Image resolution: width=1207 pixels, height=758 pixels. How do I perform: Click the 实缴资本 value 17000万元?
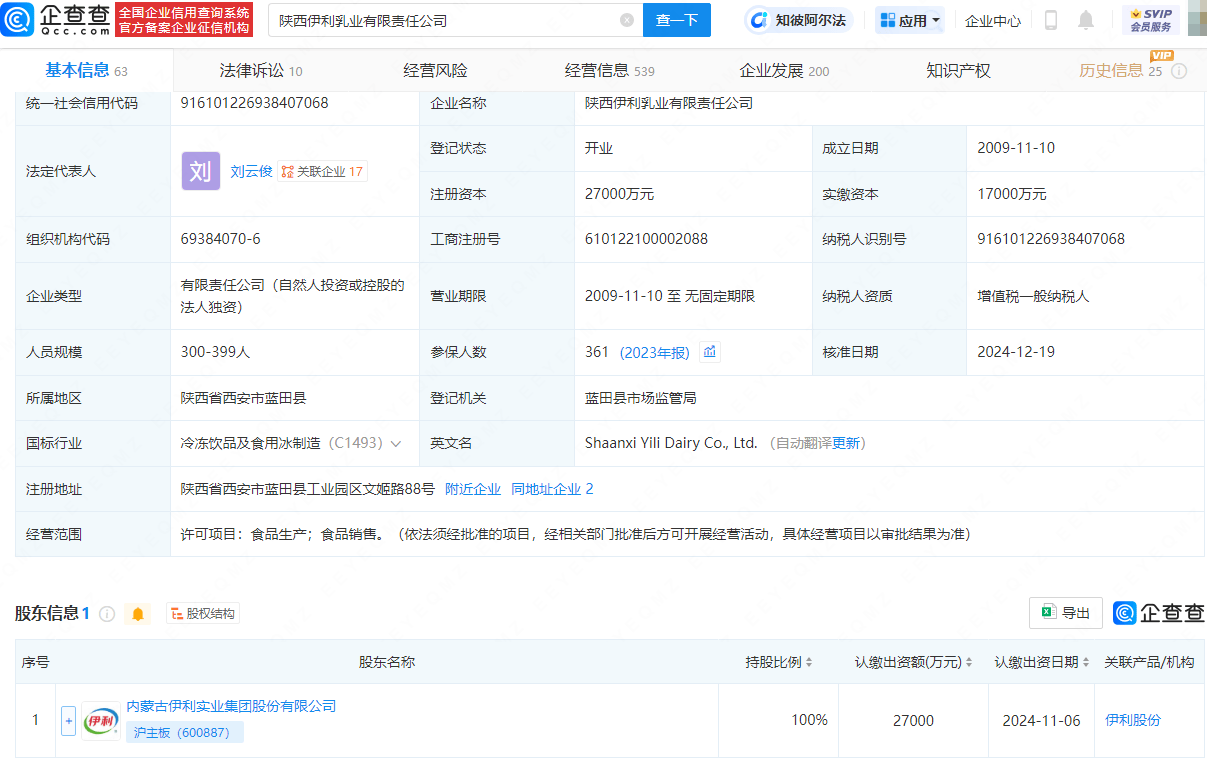point(1012,194)
